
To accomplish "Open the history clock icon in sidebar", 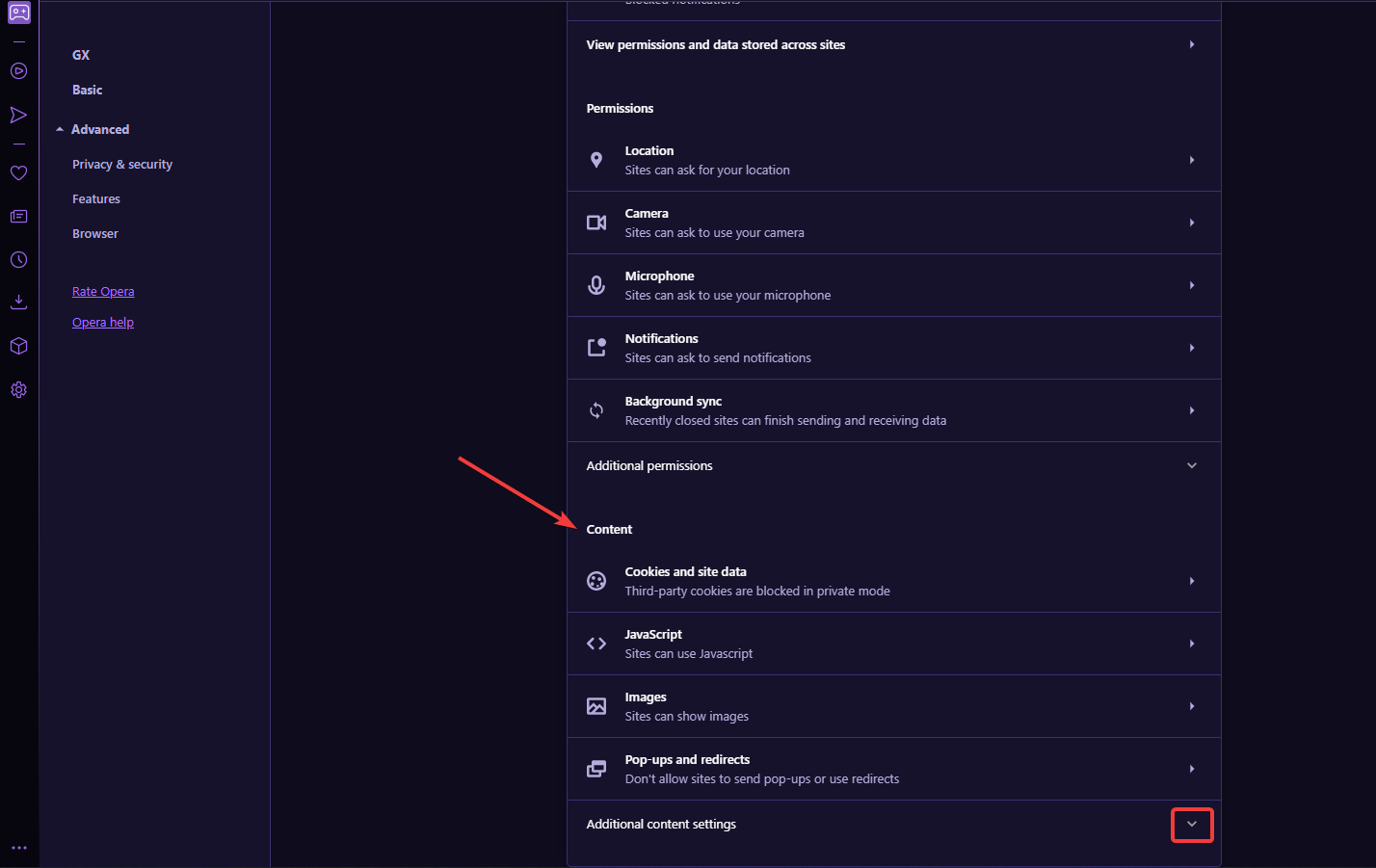I will click(x=18, y=260).
